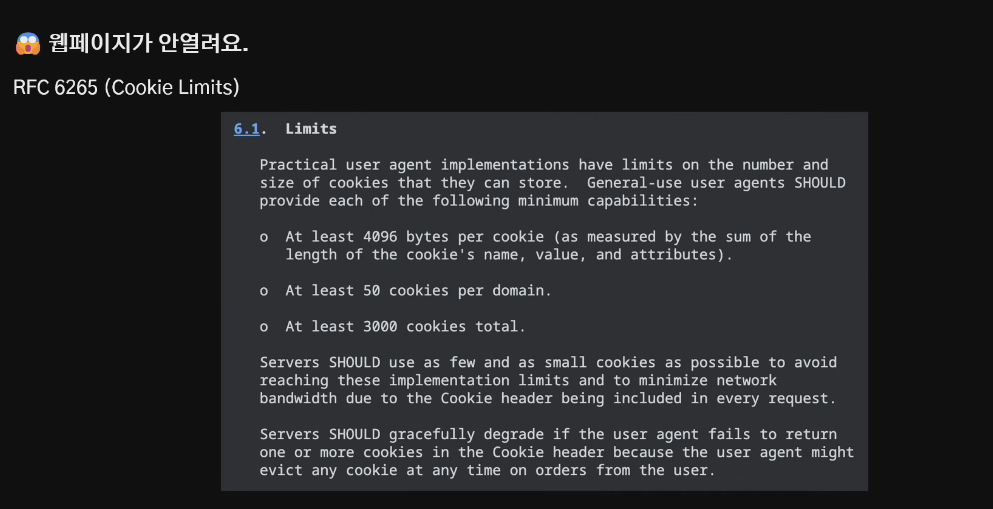
Task: Click the "At least 50 cookies per domain." text
Action: pos(418,291)
